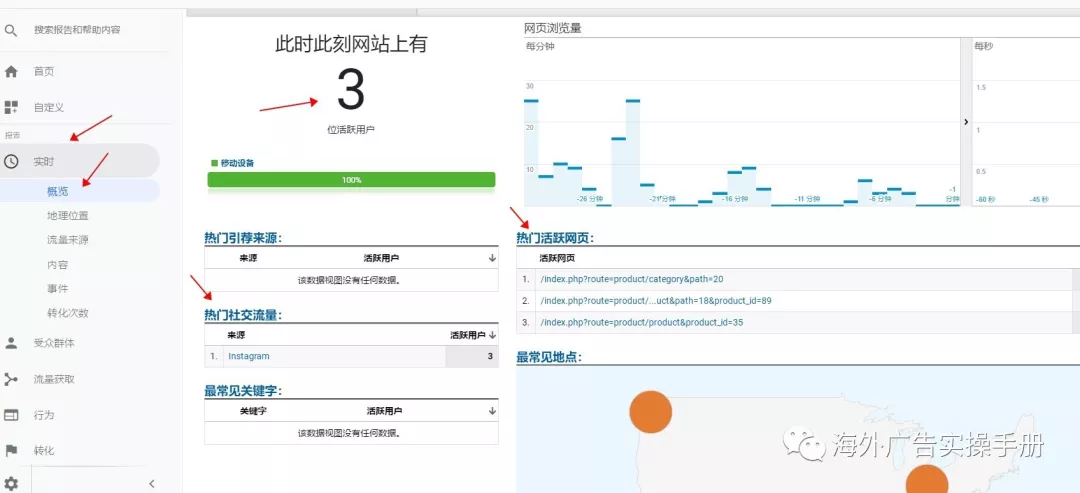Click the 行为 behavior icon
The image size is (1080, 493).
pos(11,415)
